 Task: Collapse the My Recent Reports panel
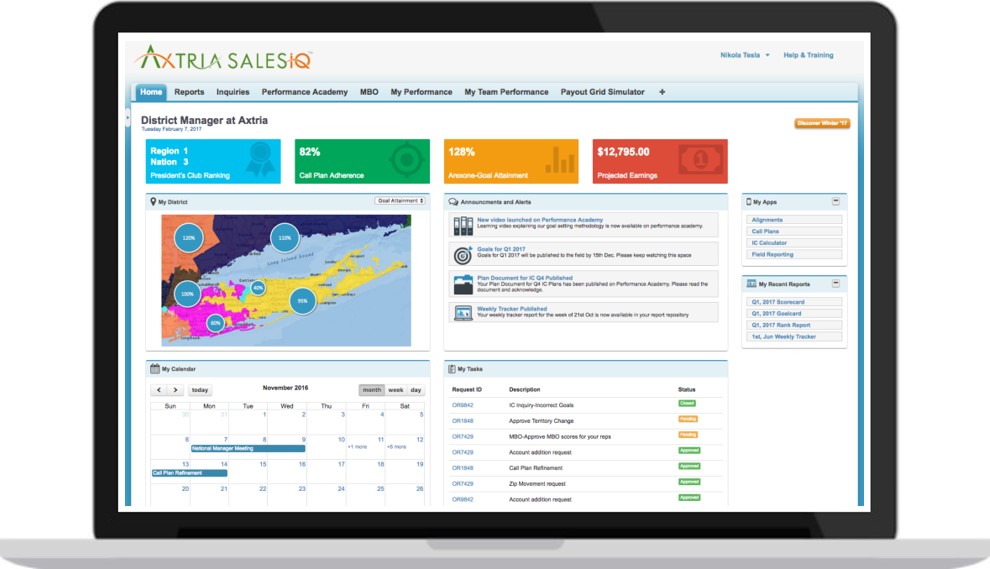pos(836,284)
